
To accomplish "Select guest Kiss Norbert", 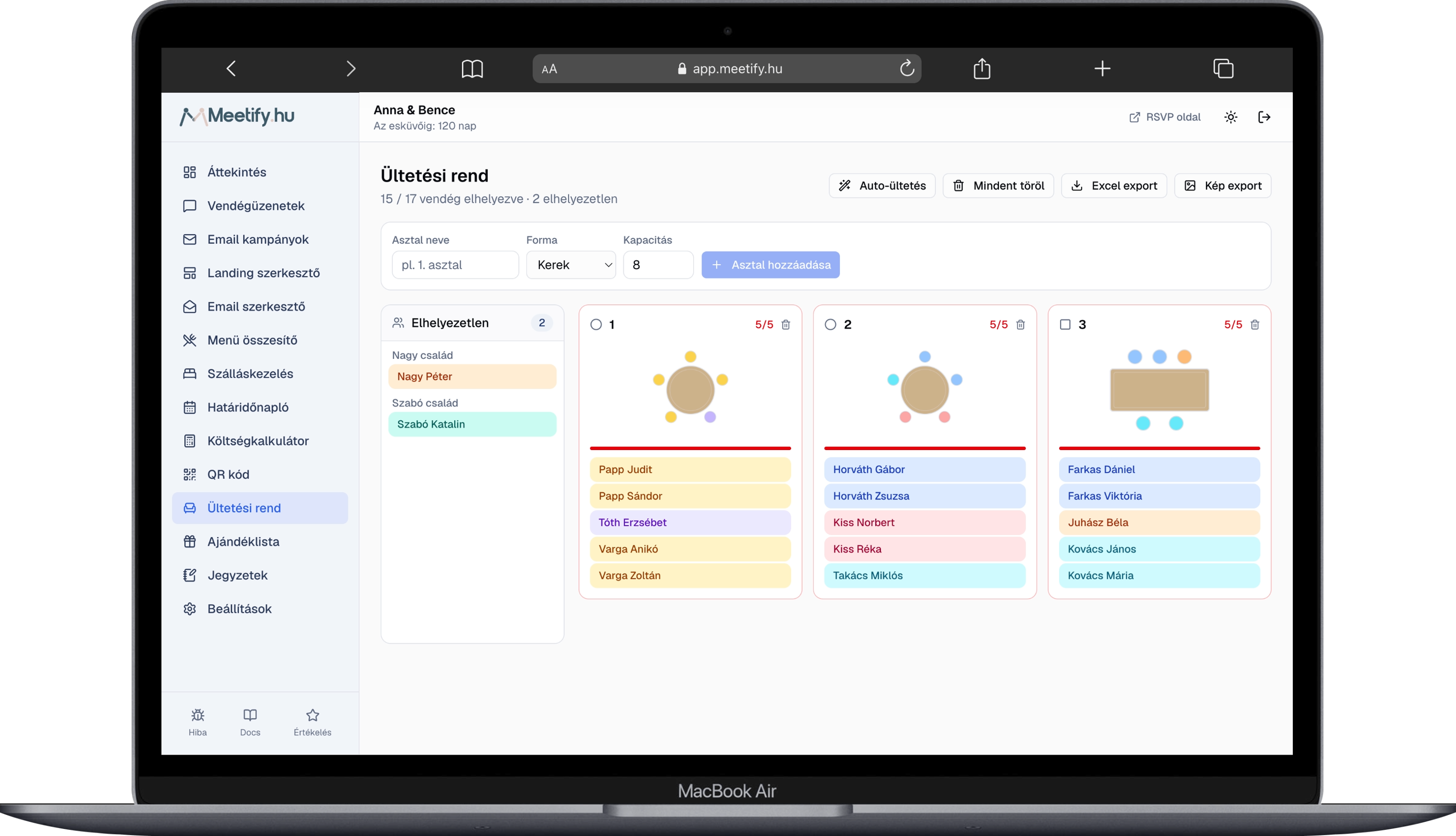I will click(x=925, y=522).
